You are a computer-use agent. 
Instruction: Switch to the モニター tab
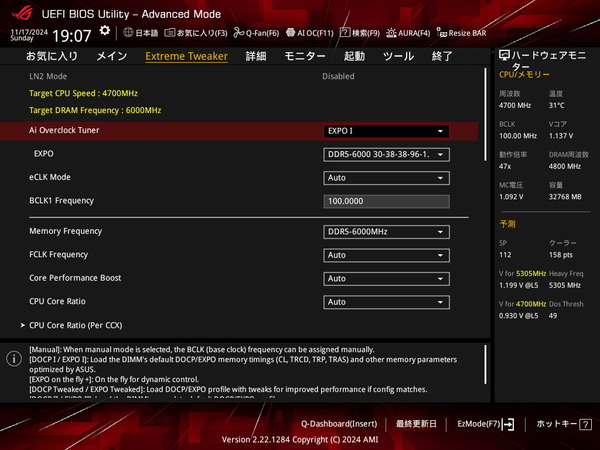click(305, 56)
